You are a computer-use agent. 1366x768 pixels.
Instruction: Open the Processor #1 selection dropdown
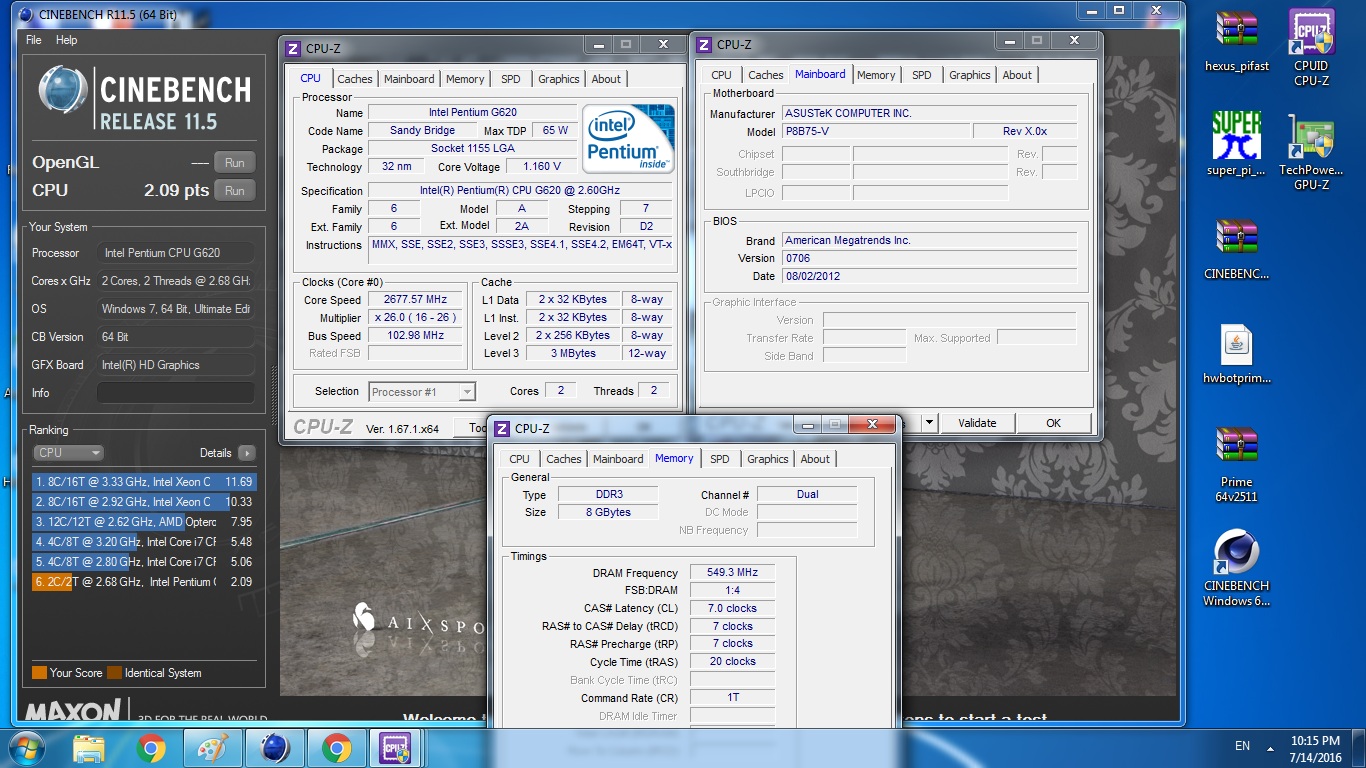[x=422, y=392]
